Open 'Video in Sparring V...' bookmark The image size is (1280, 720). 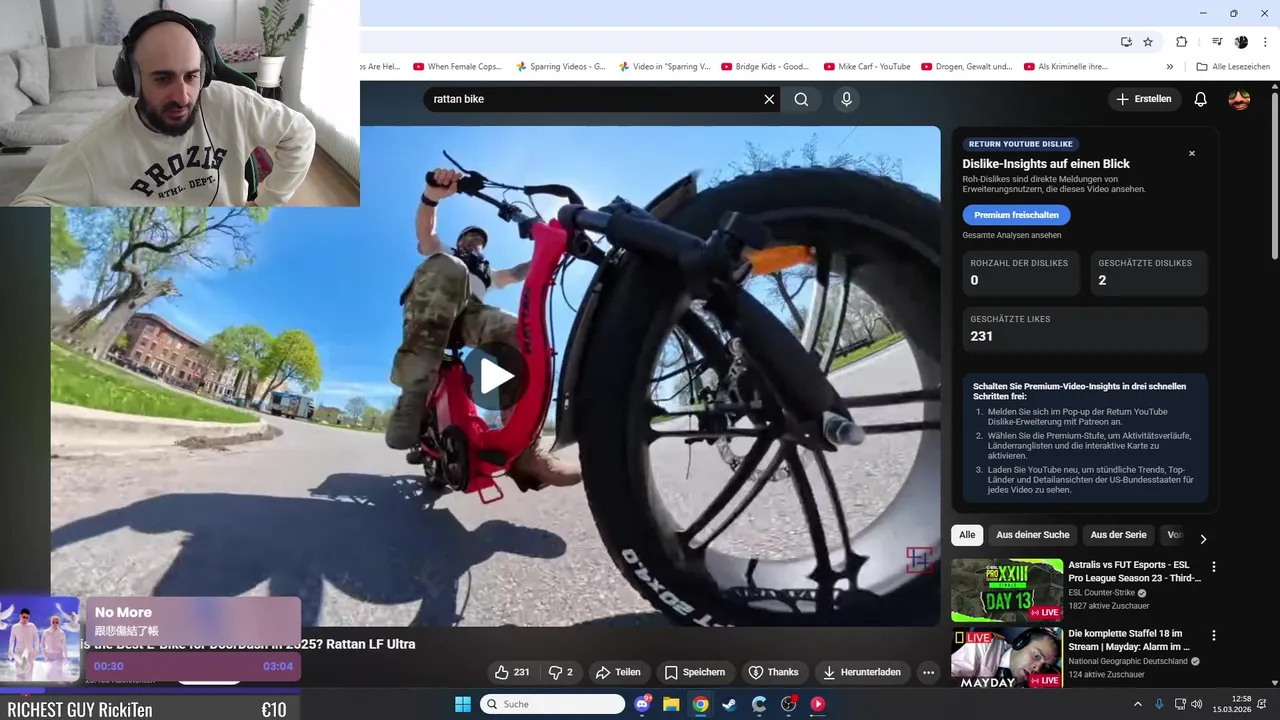coord(664,67)
